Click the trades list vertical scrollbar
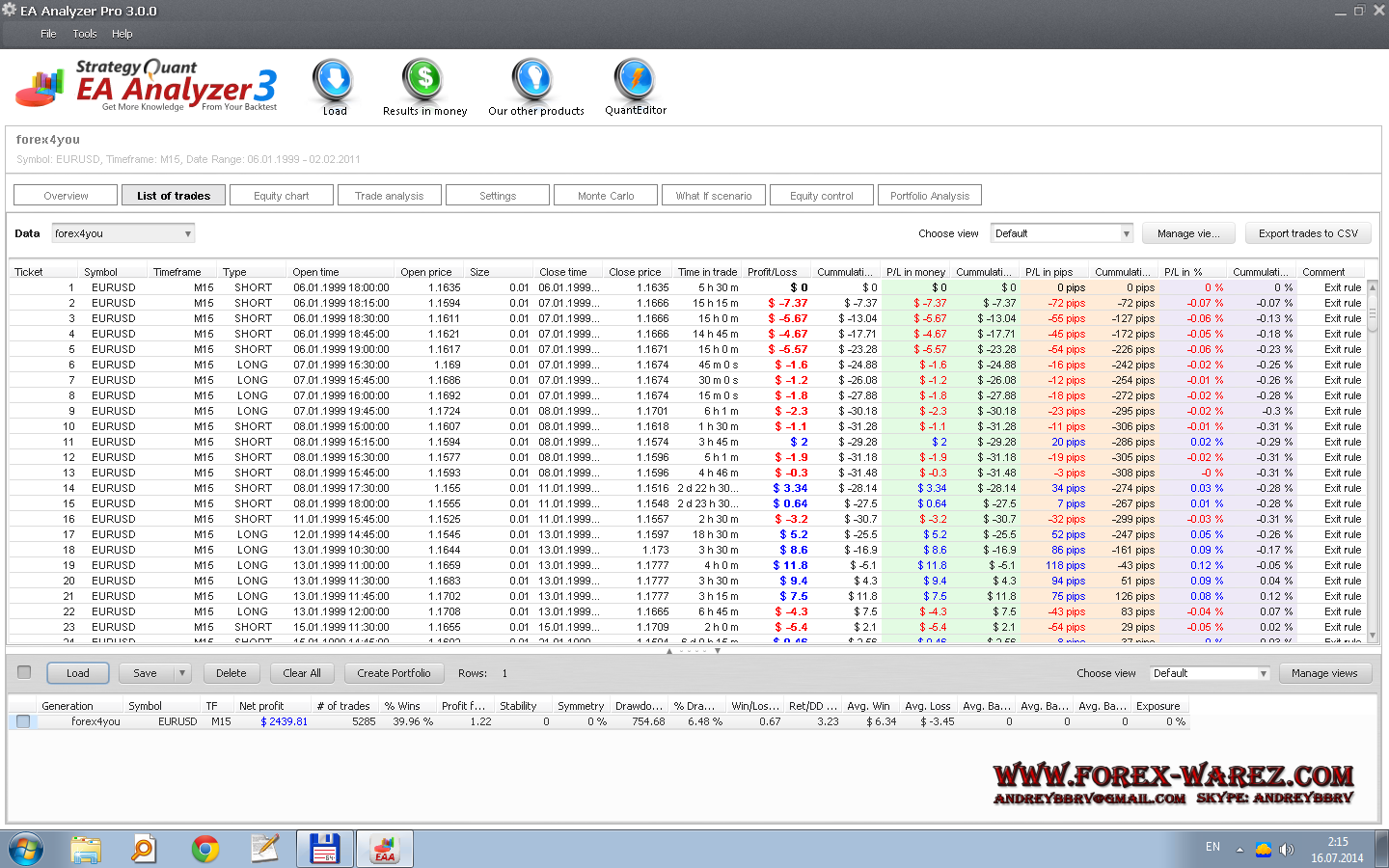Viewport: 1389px width, 868px height. pos(1373,463)
